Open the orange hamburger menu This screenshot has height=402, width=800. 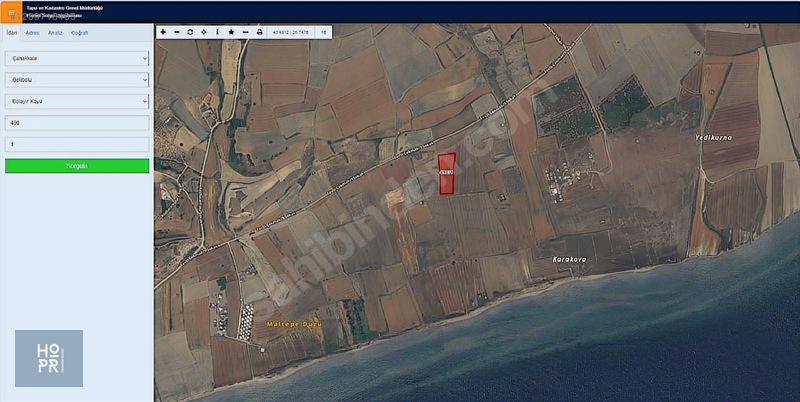click(x=11, y=12)
